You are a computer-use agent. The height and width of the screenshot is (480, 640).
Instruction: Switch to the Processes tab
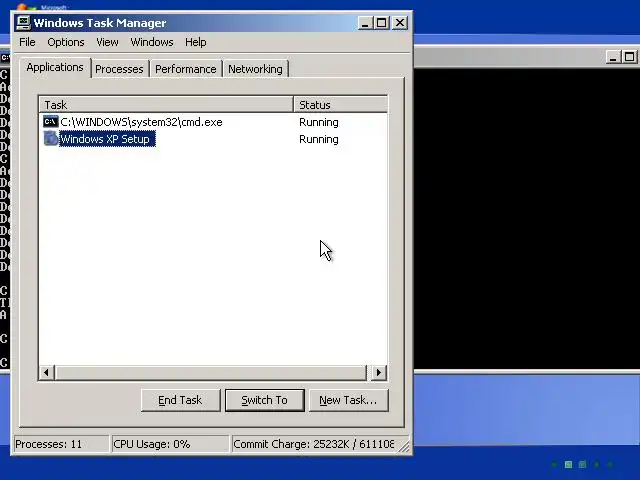pos(119,69)
